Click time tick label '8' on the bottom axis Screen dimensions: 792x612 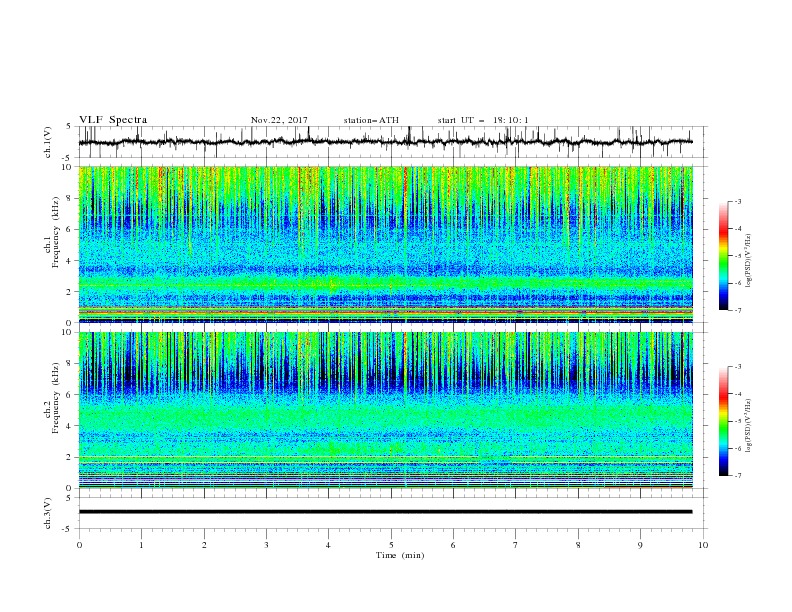[578, 545]
